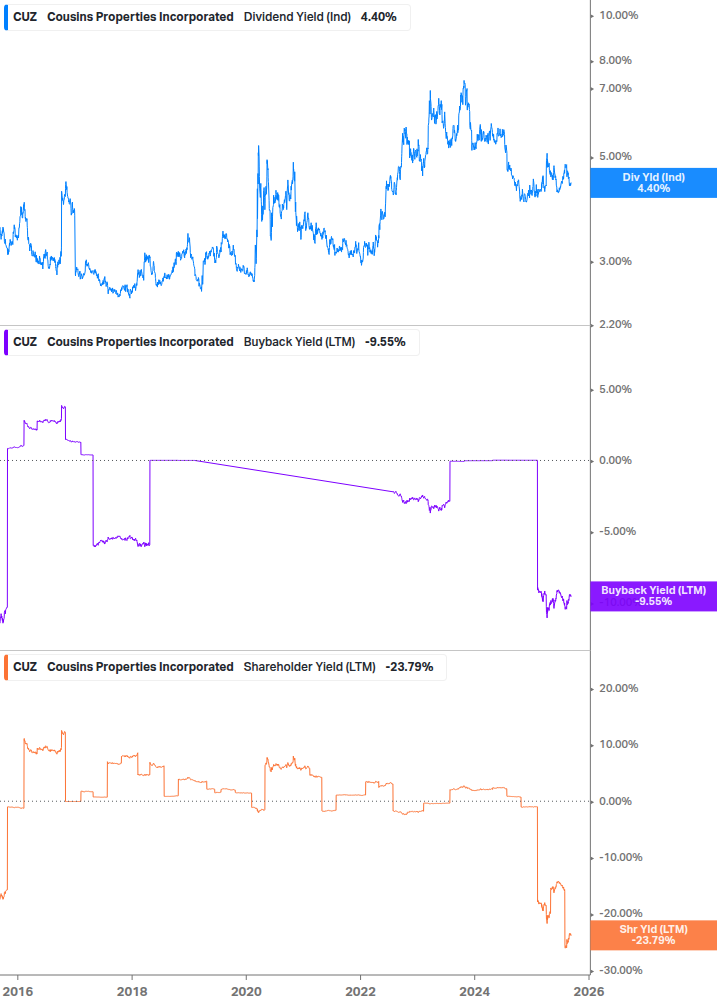Image resolution: width=717 pixels, height=1005 pixels.
Task: Click the 8.00% tick on the dividend yield axis
Action: (x=615, y=60)
